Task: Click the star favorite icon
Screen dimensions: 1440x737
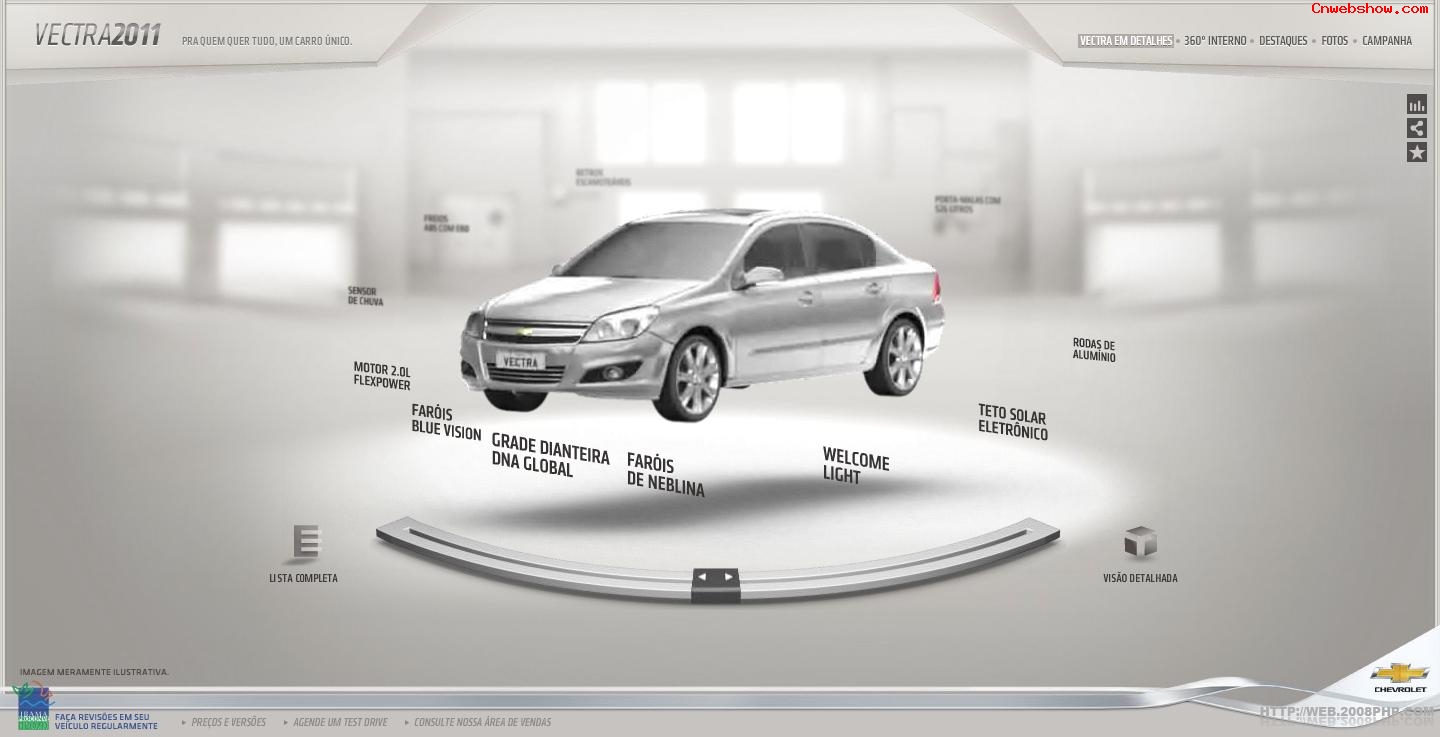Action: tap(1416, 152)
